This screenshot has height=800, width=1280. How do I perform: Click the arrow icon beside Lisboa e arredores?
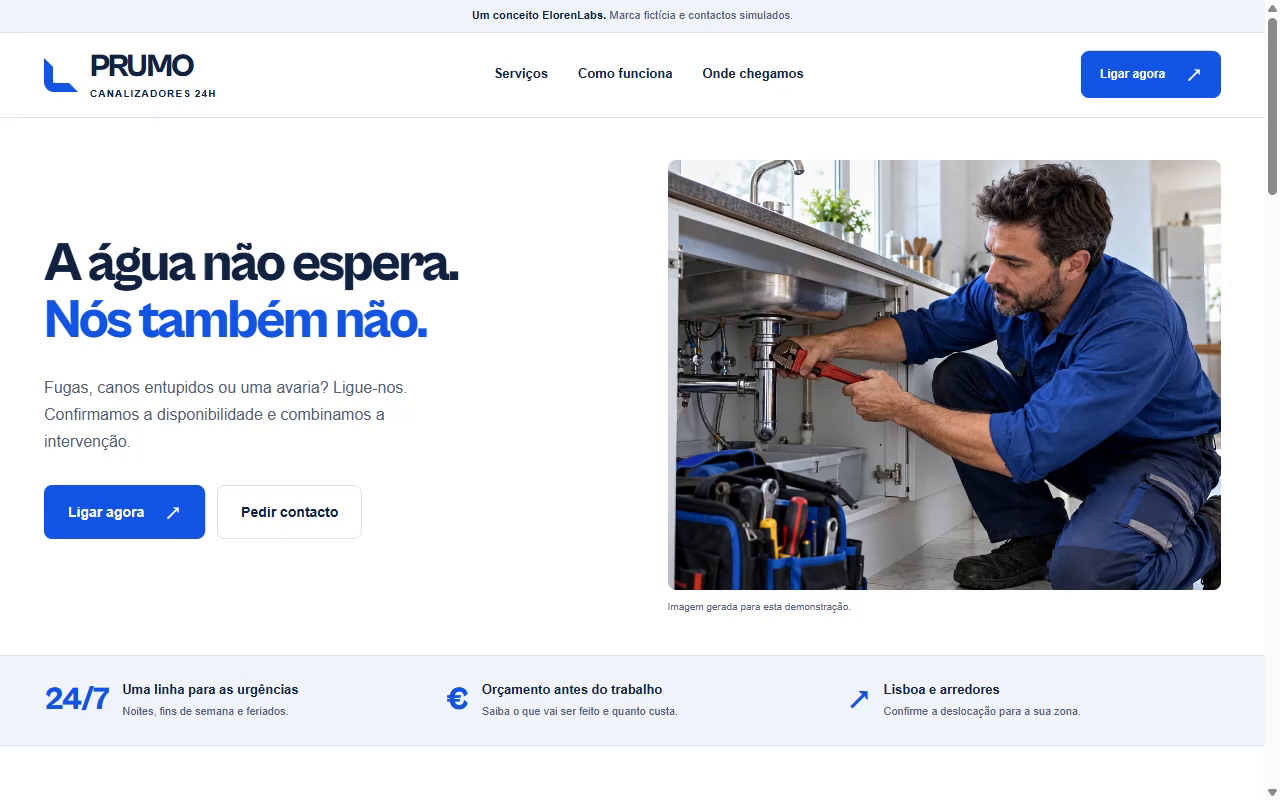tap(859, 699)
